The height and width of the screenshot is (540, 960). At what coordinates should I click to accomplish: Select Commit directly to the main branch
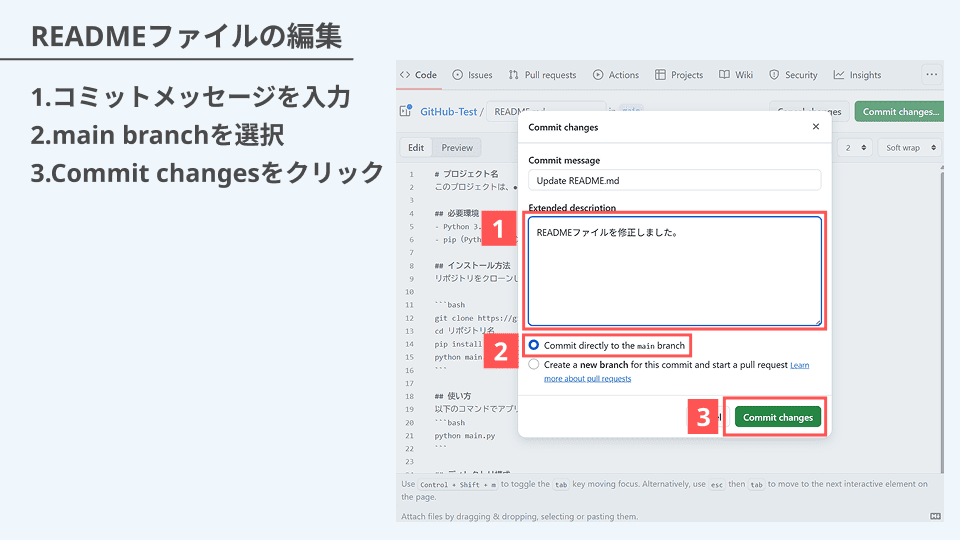(534, 345)
